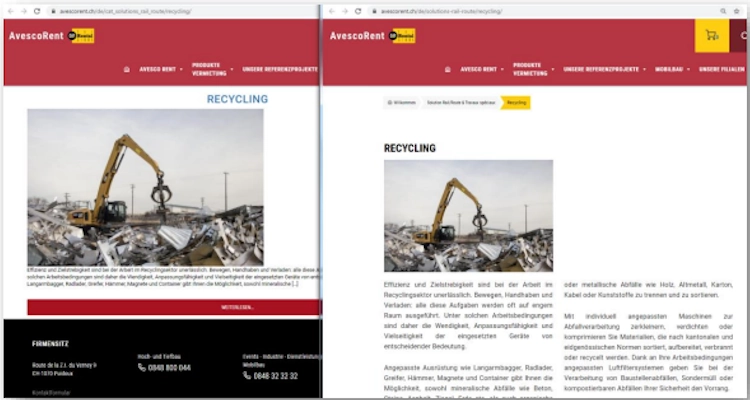Click the yellow Recycling breadcrumb
This screenshot has width=750, height=400.
516,103
